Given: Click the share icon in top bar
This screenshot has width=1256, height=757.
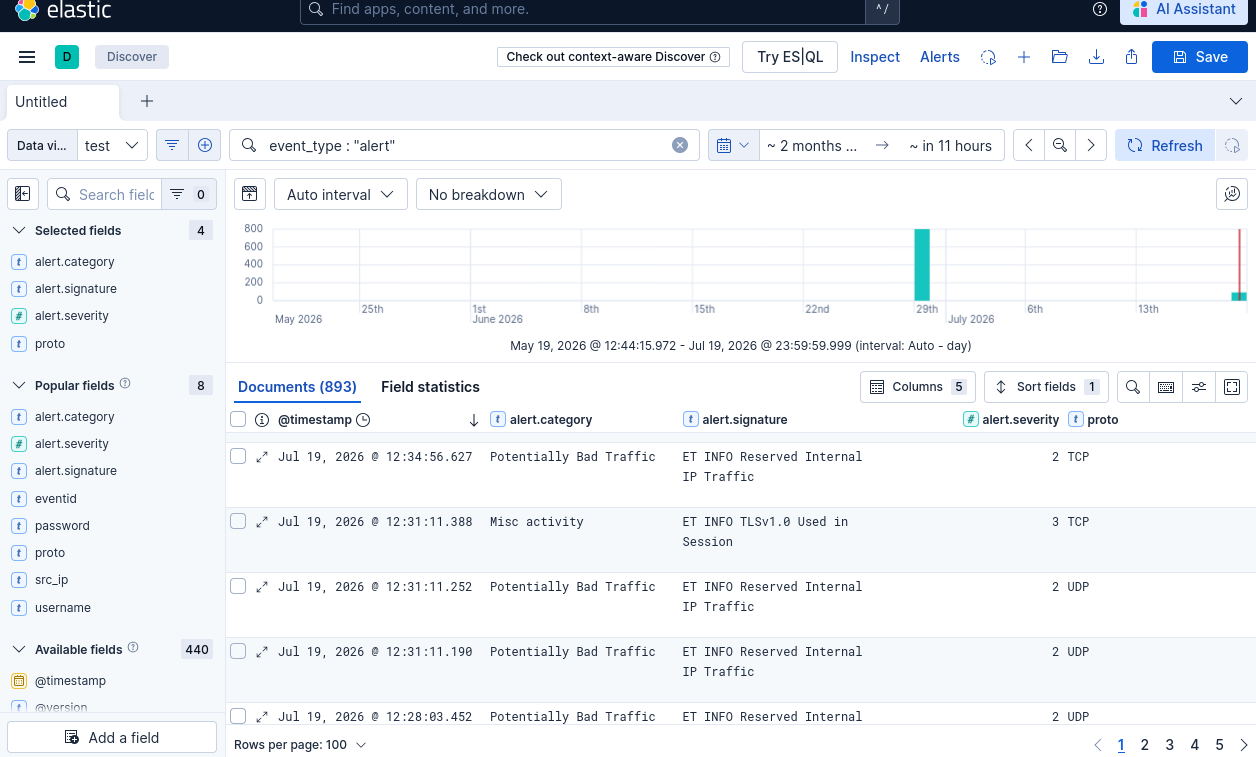Looking at the screenshot, I should pos(1132,57).
